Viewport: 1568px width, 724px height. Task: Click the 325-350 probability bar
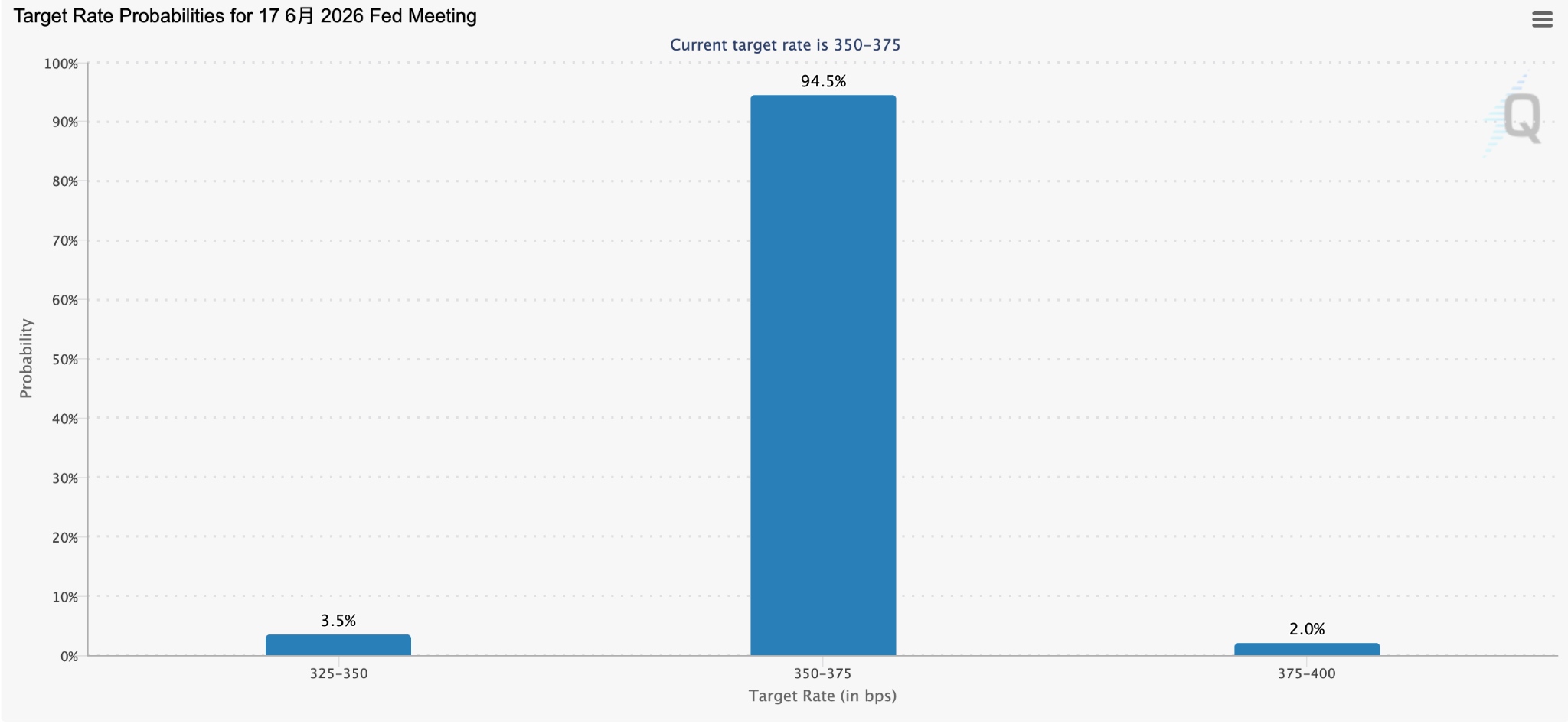click(338, 645)
